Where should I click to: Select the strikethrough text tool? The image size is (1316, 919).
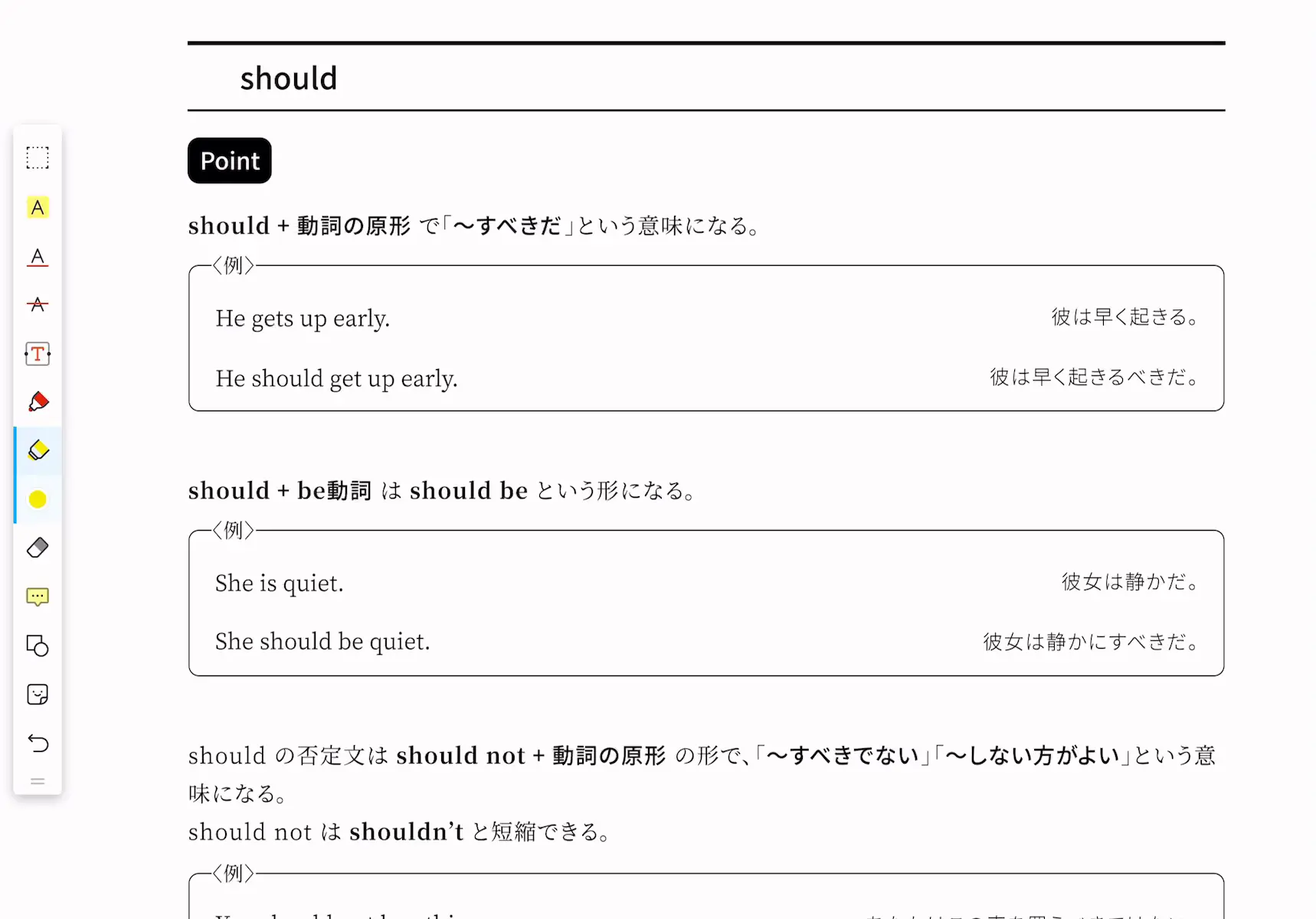[x=38, y=305]
